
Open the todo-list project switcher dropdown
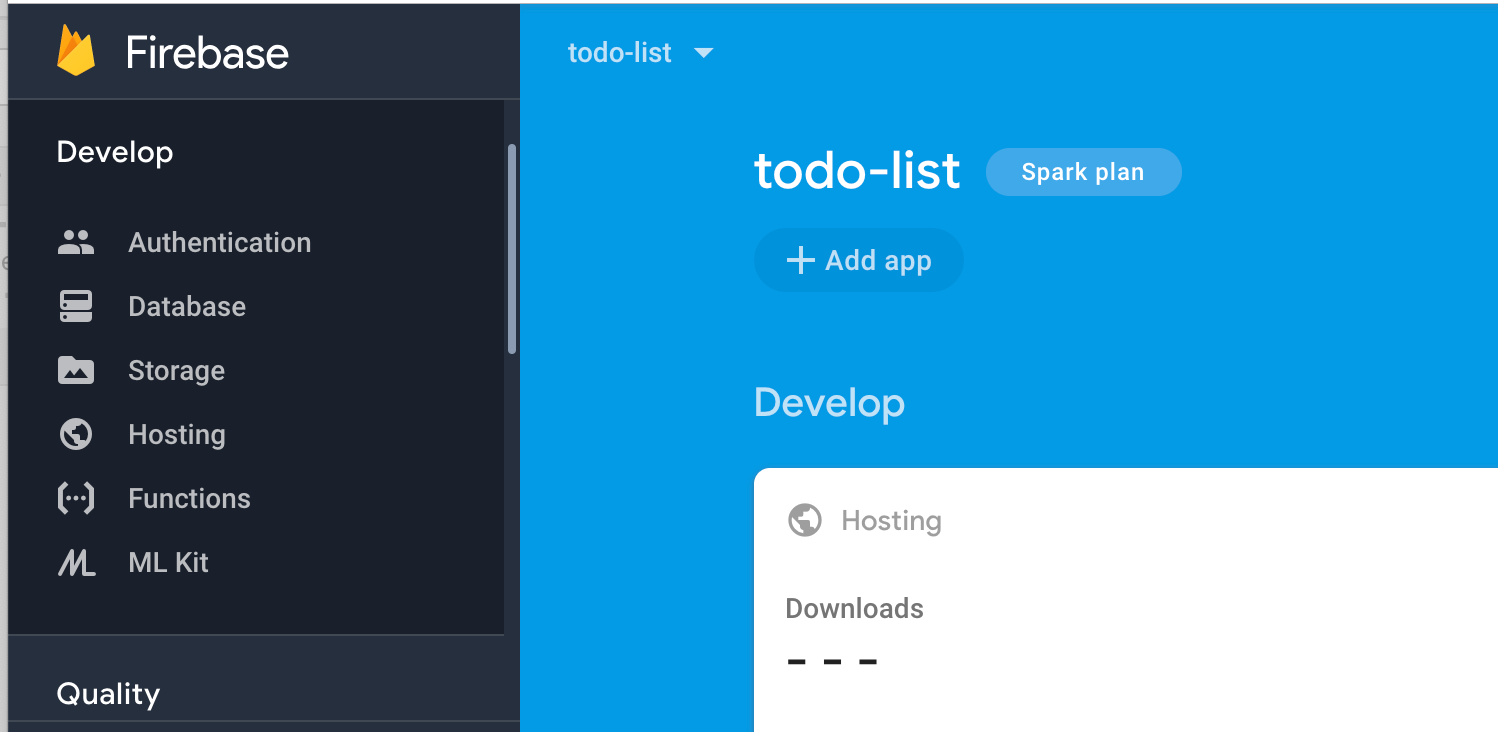coord(620,53)
